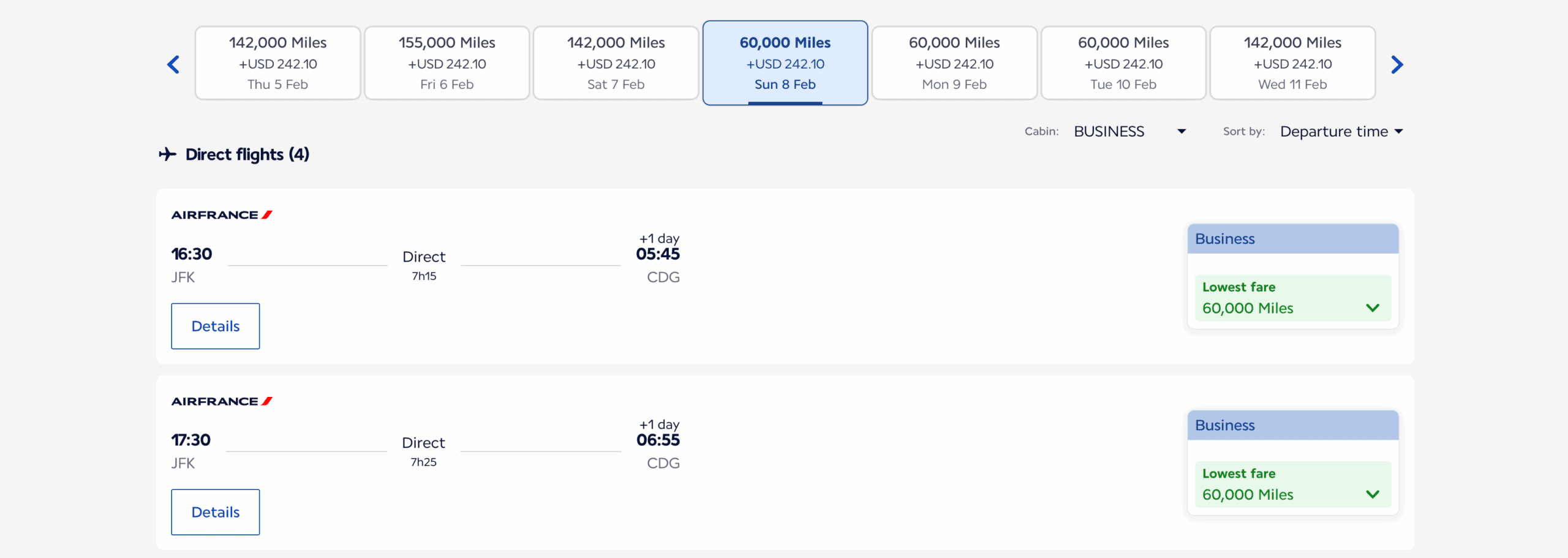Image resolution: width=1568 pixels, height=558 pixels.
Task: Click Details for the 17:30 JFK flight
Action: [215, 511]
